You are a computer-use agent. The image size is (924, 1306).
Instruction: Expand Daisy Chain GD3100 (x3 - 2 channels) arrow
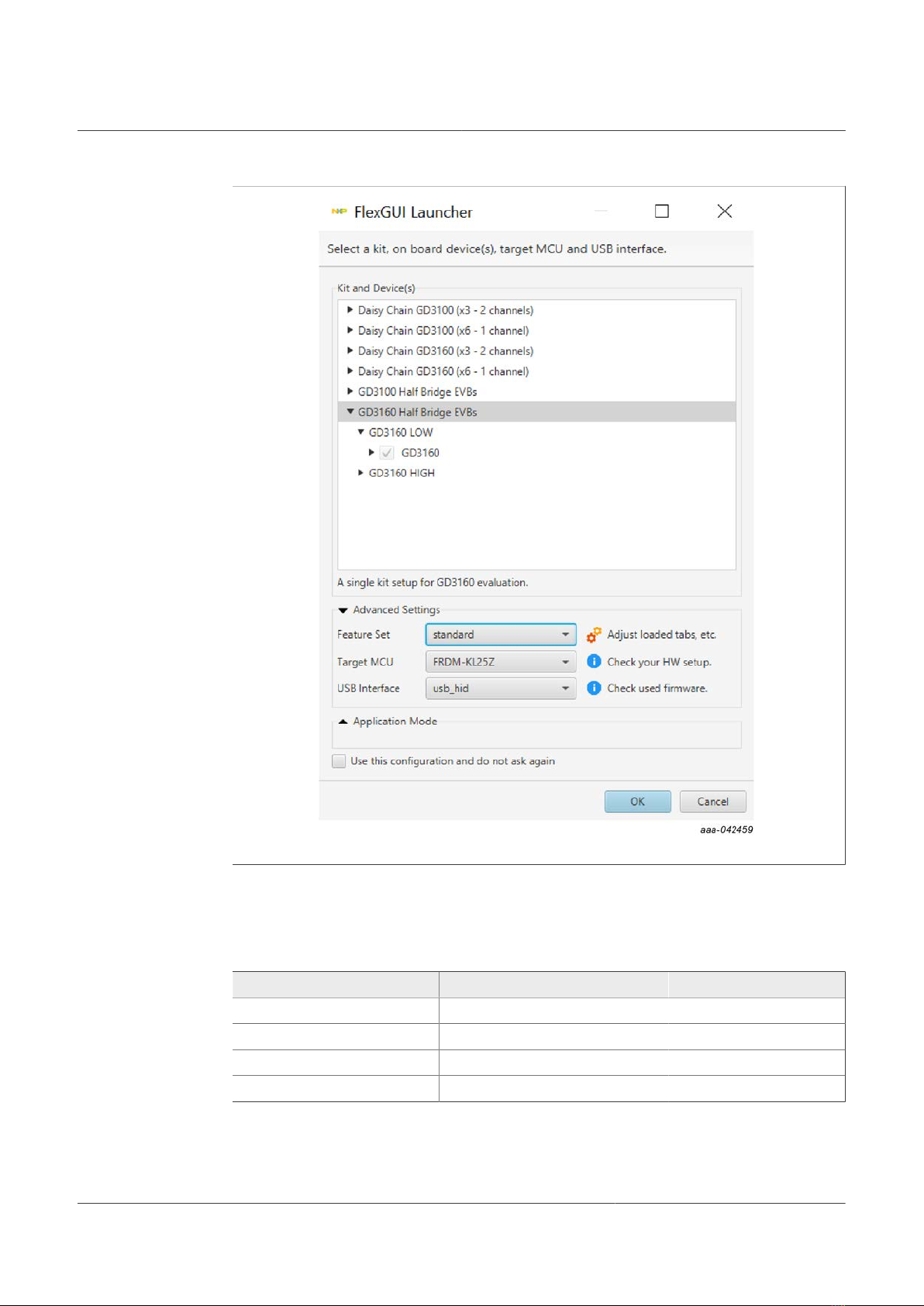pos(350,310)
